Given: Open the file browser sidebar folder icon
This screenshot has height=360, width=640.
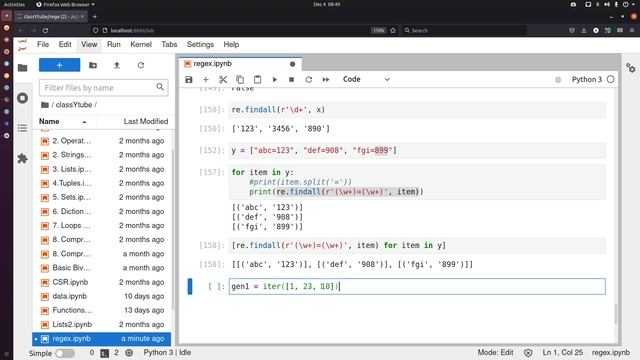Looking at the screenshot, I should [x=22, y=68].
